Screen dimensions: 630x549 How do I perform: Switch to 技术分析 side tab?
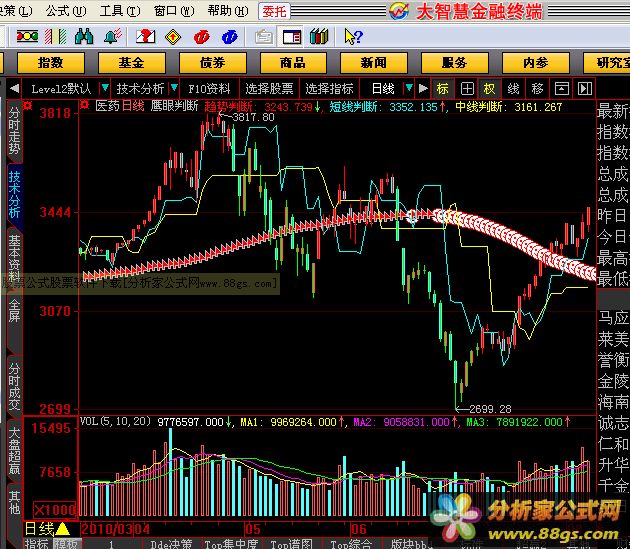[x=14, y=195]
